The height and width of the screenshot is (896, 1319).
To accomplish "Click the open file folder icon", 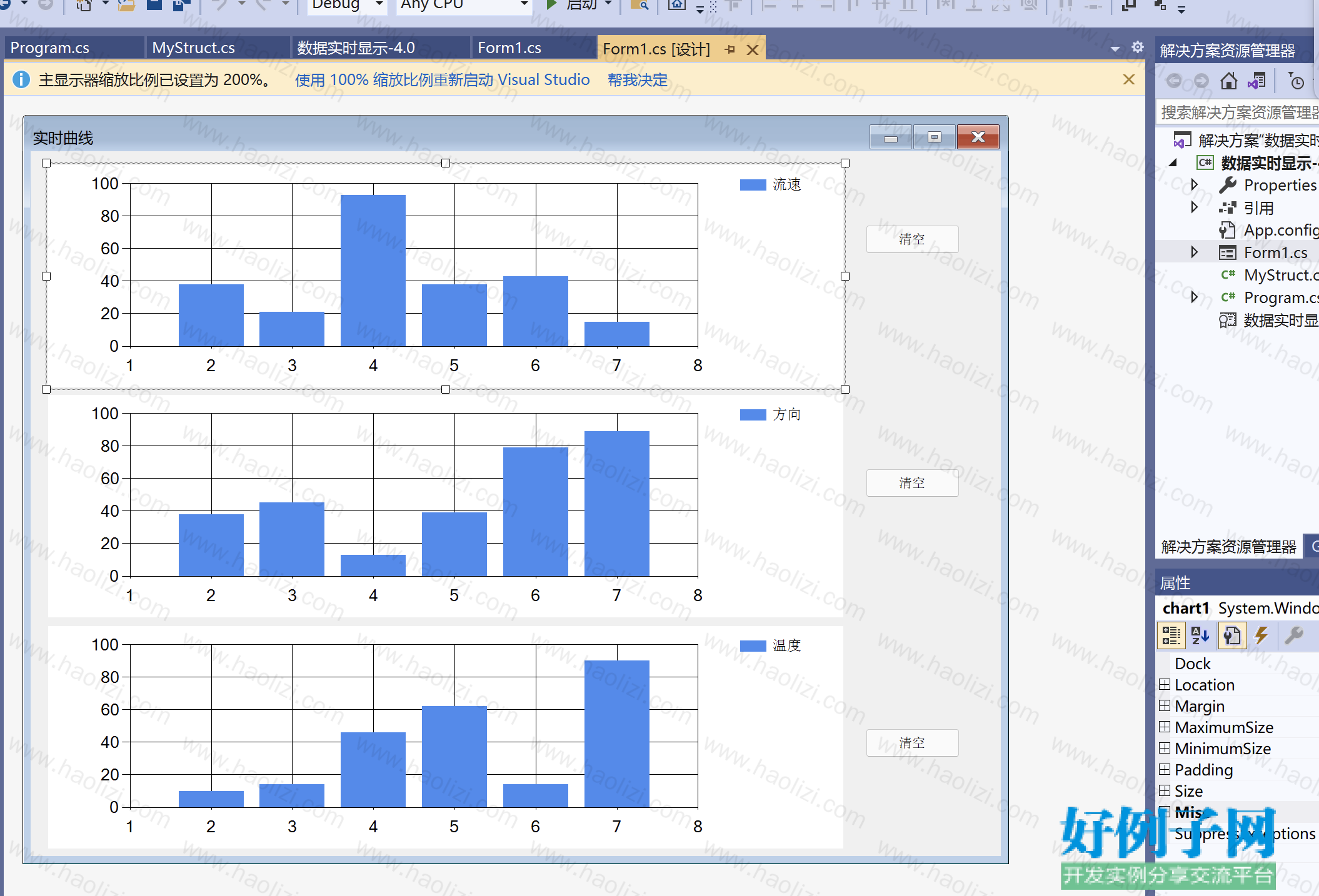I will click(x=126, y=5).
